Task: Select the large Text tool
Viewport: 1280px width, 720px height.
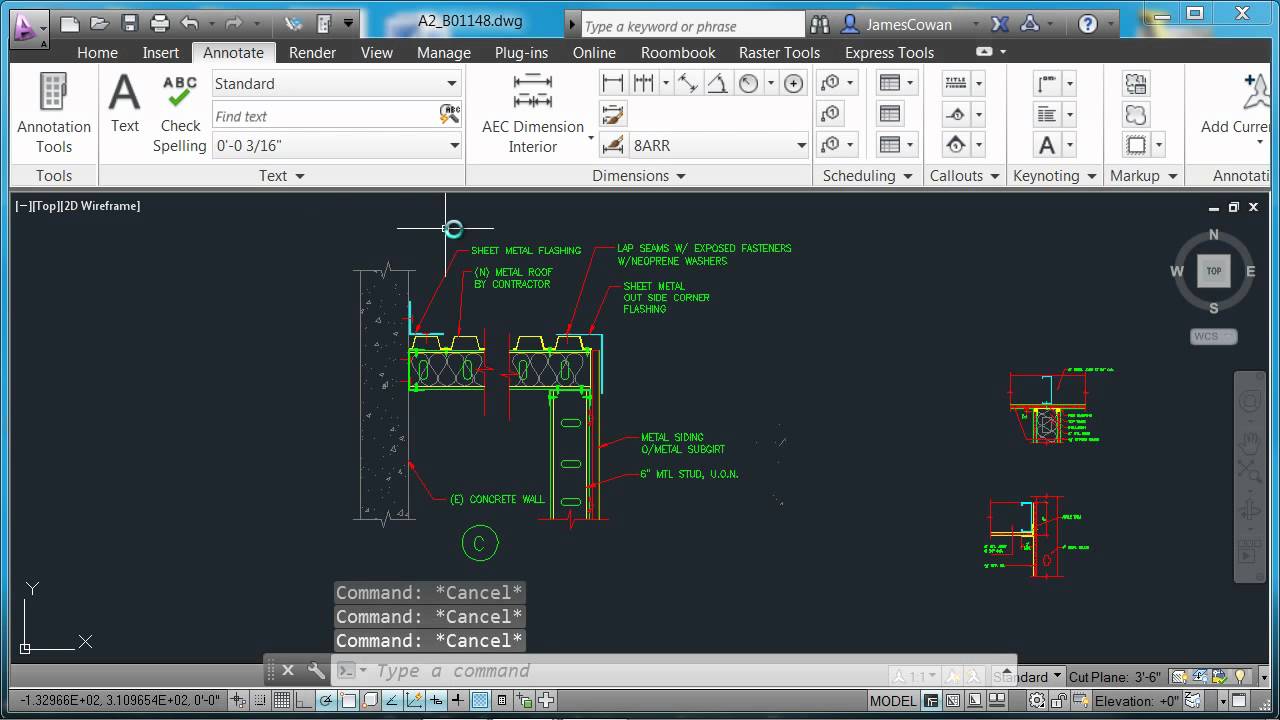Action: (124, 102)
